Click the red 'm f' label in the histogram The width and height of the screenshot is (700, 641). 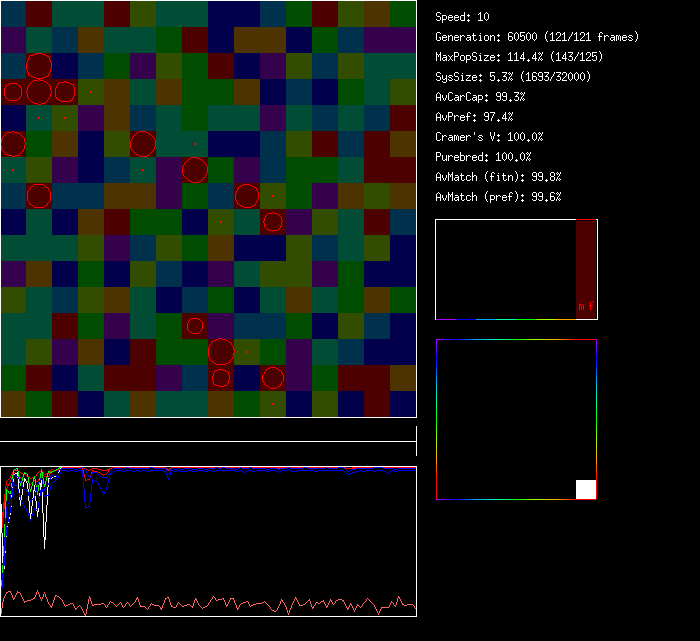(x=585, y=307)
